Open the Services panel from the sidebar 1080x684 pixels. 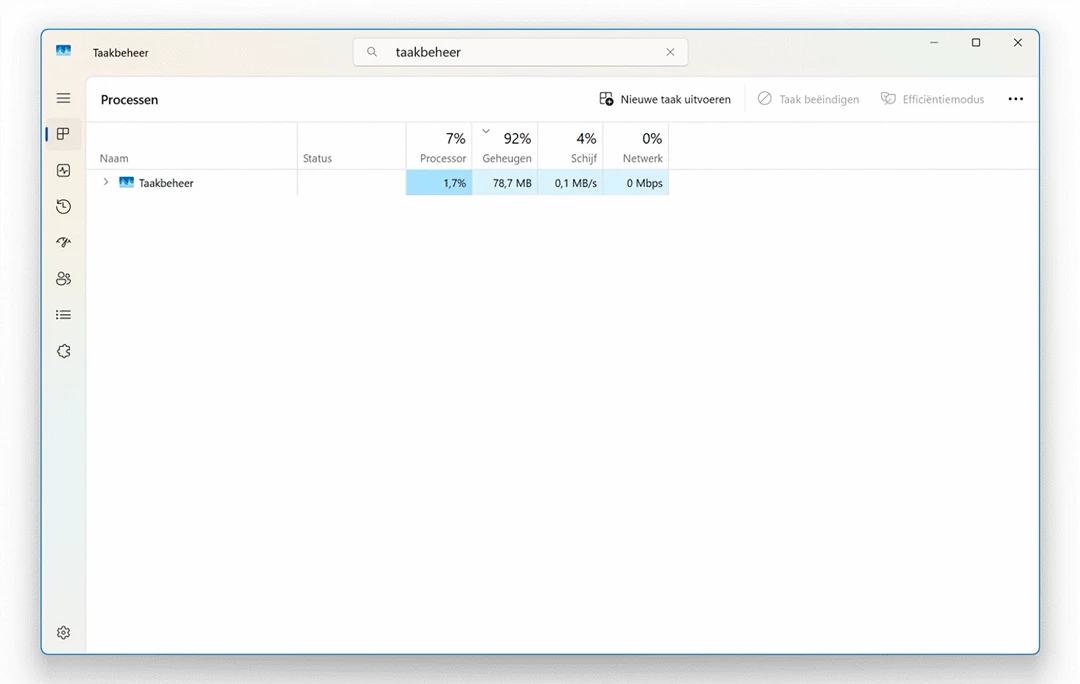click(63, 351)
